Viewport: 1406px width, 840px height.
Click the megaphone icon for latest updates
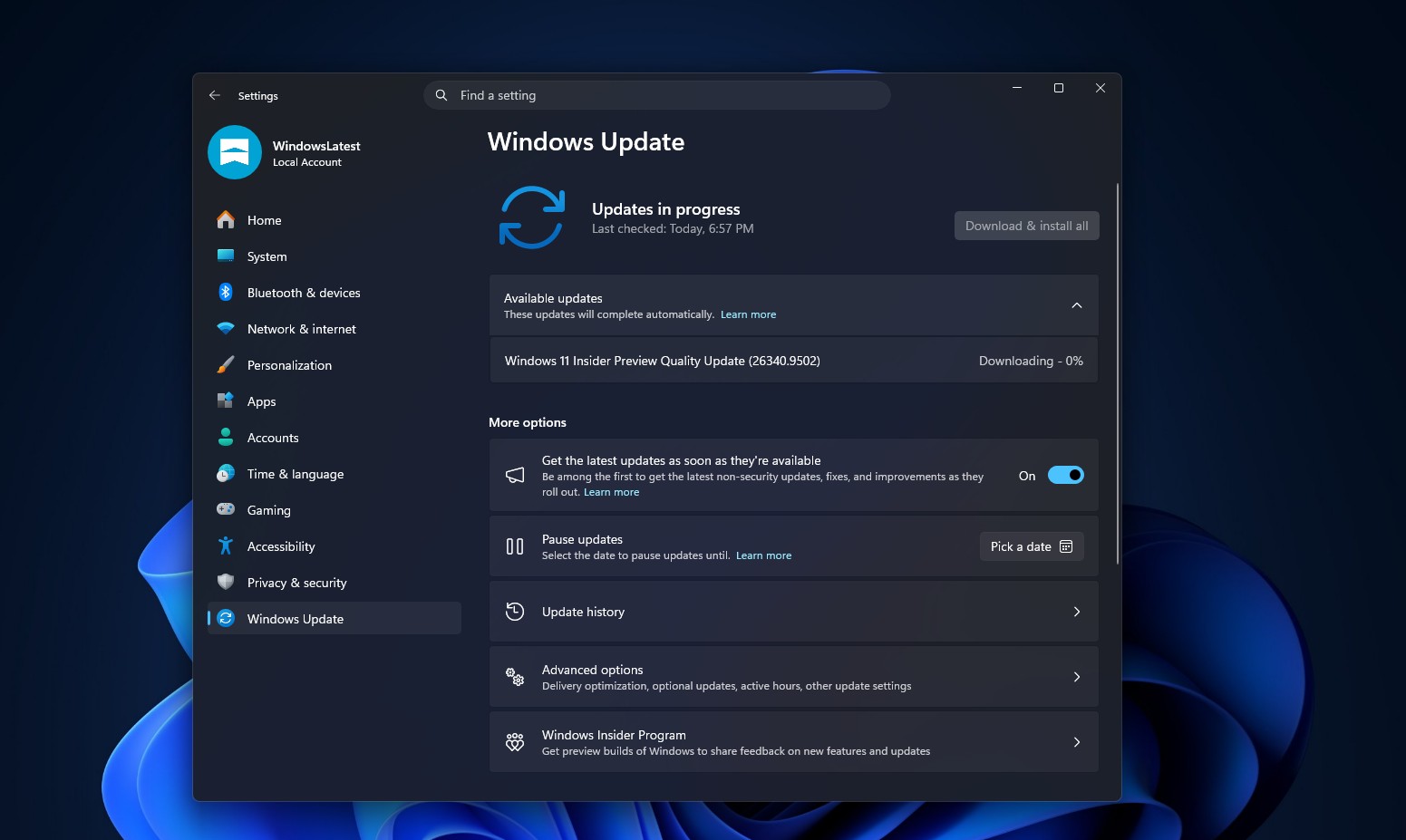coord(515,475)
